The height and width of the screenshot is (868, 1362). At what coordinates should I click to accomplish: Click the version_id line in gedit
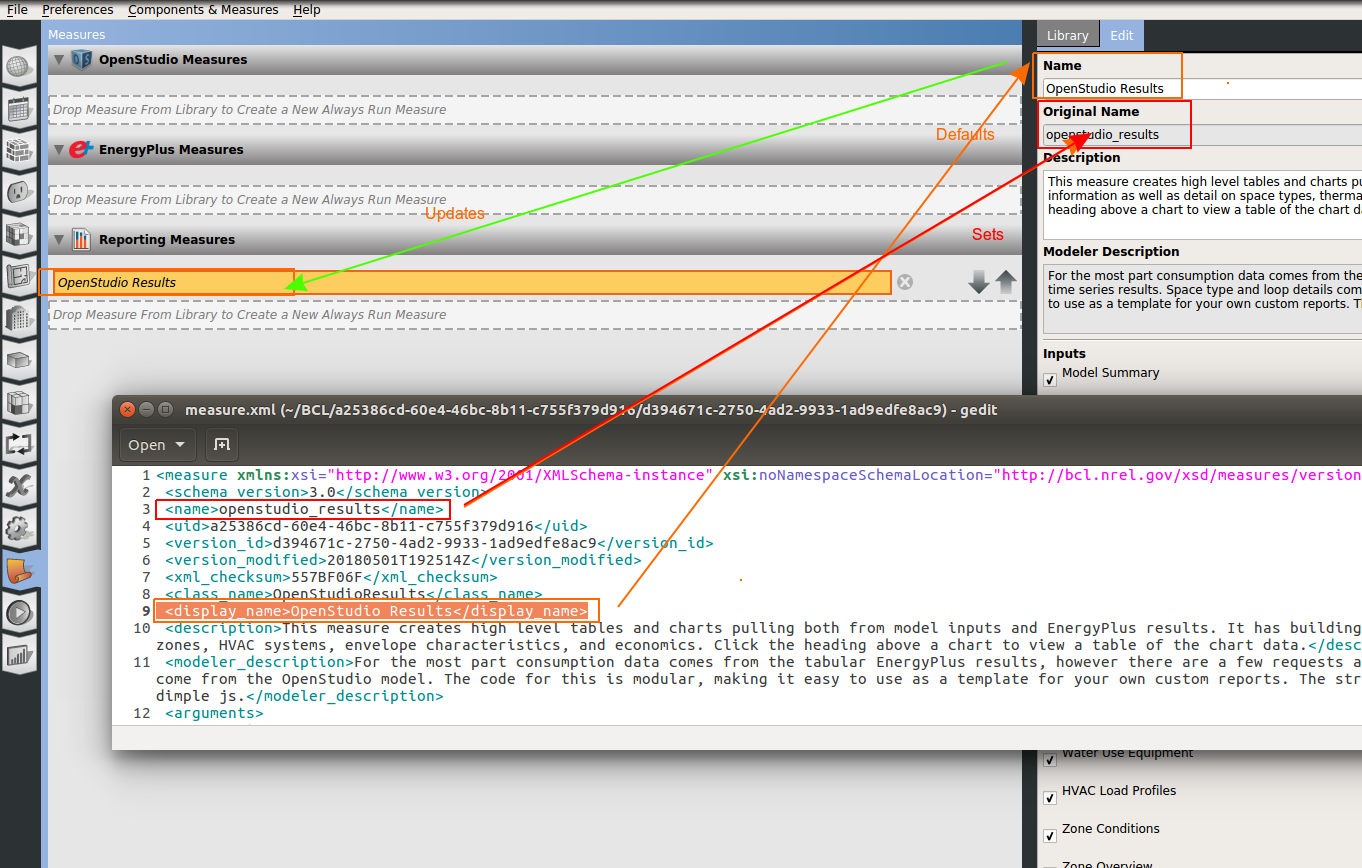click(439, 543)
